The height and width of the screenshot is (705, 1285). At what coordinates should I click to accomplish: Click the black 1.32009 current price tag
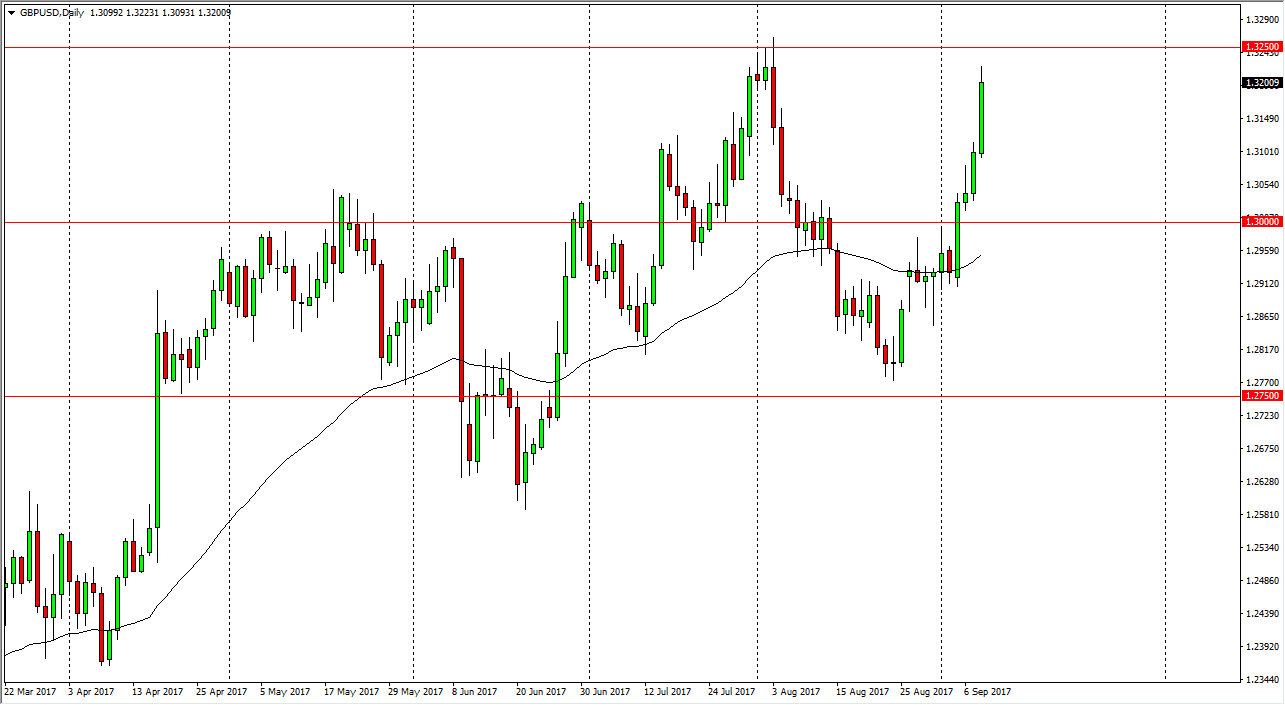[x=1261, y=84]
